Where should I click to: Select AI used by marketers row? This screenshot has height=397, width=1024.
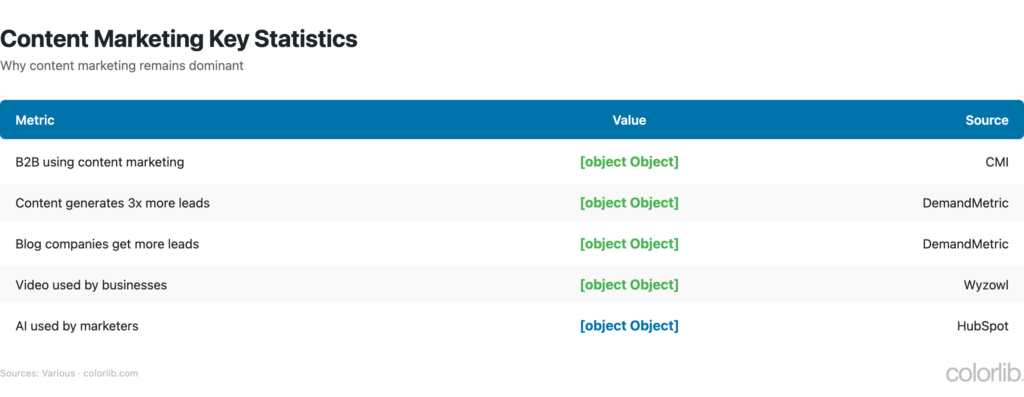click(512, 326)
